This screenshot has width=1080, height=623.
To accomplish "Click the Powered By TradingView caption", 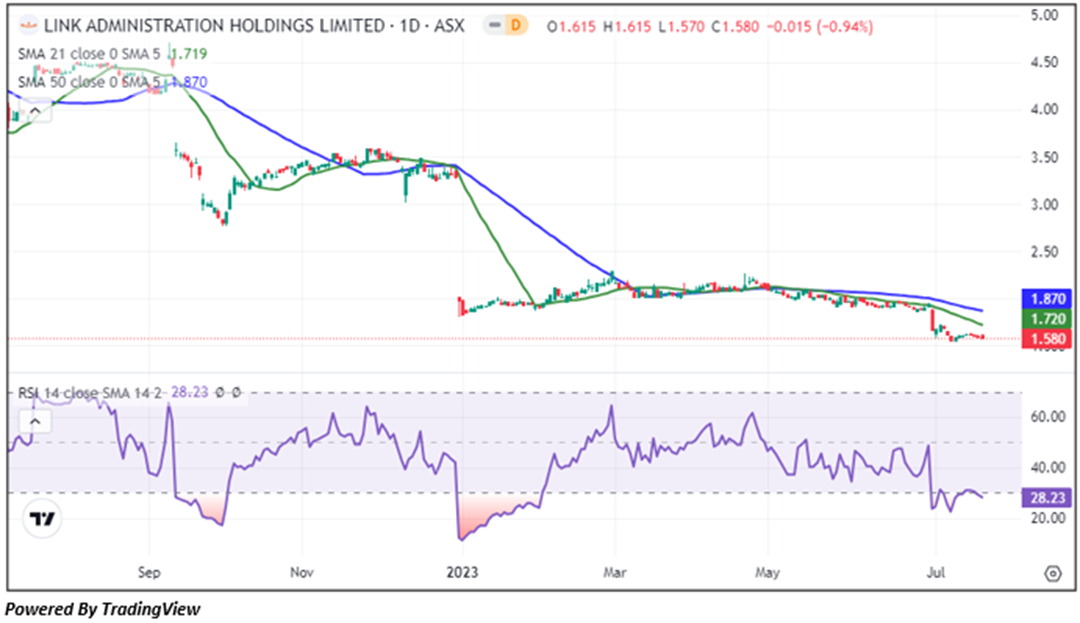I will pyautogui.click(x=103, y=609).
